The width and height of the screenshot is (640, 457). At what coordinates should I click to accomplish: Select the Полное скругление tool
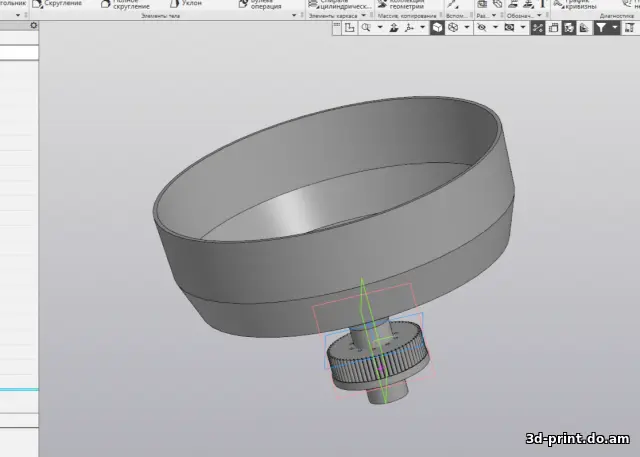[125, 4]
